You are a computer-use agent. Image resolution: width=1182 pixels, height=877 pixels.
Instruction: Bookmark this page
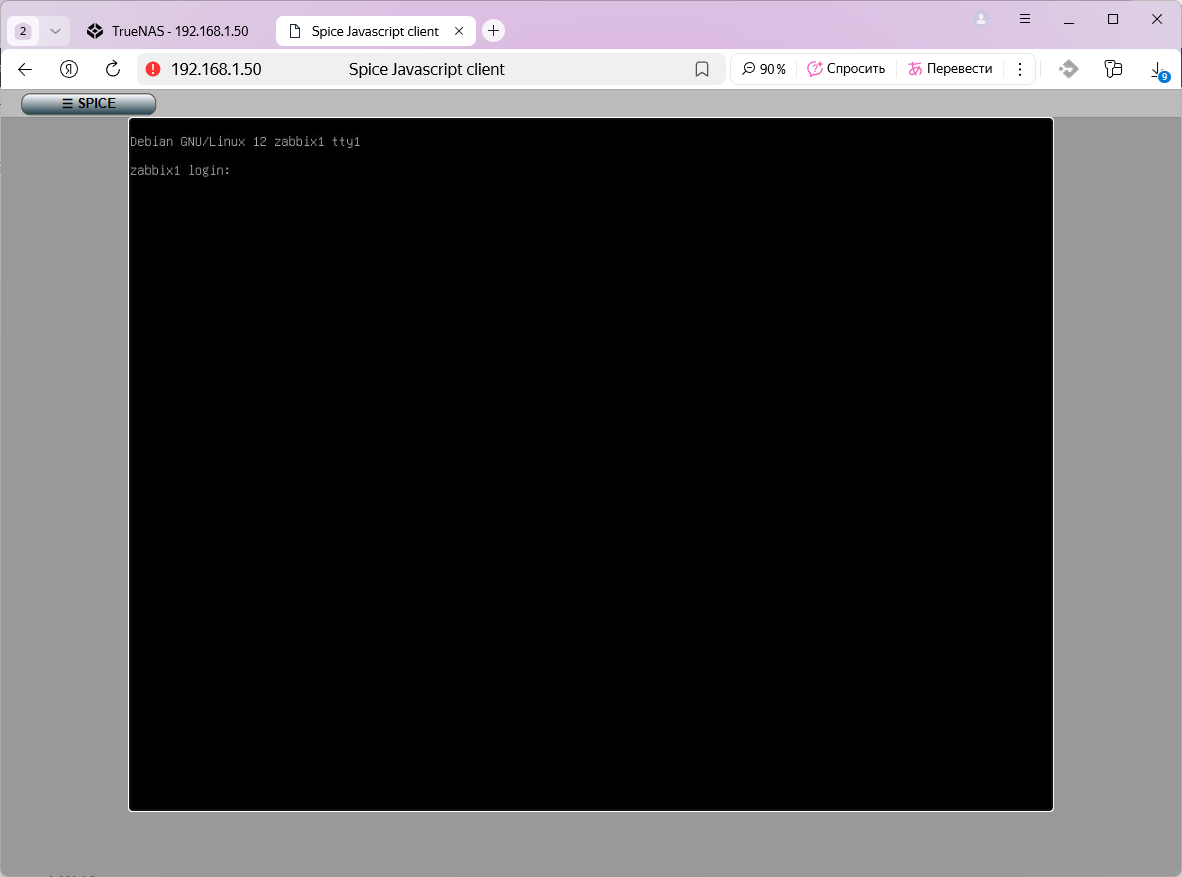click(x=702, y=69)
